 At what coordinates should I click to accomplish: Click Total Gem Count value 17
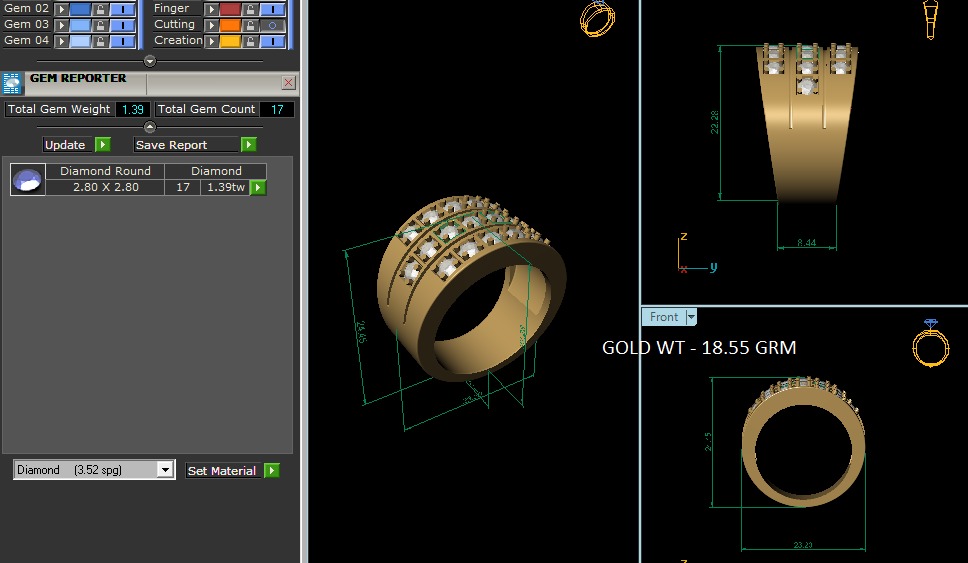[277, 109]
